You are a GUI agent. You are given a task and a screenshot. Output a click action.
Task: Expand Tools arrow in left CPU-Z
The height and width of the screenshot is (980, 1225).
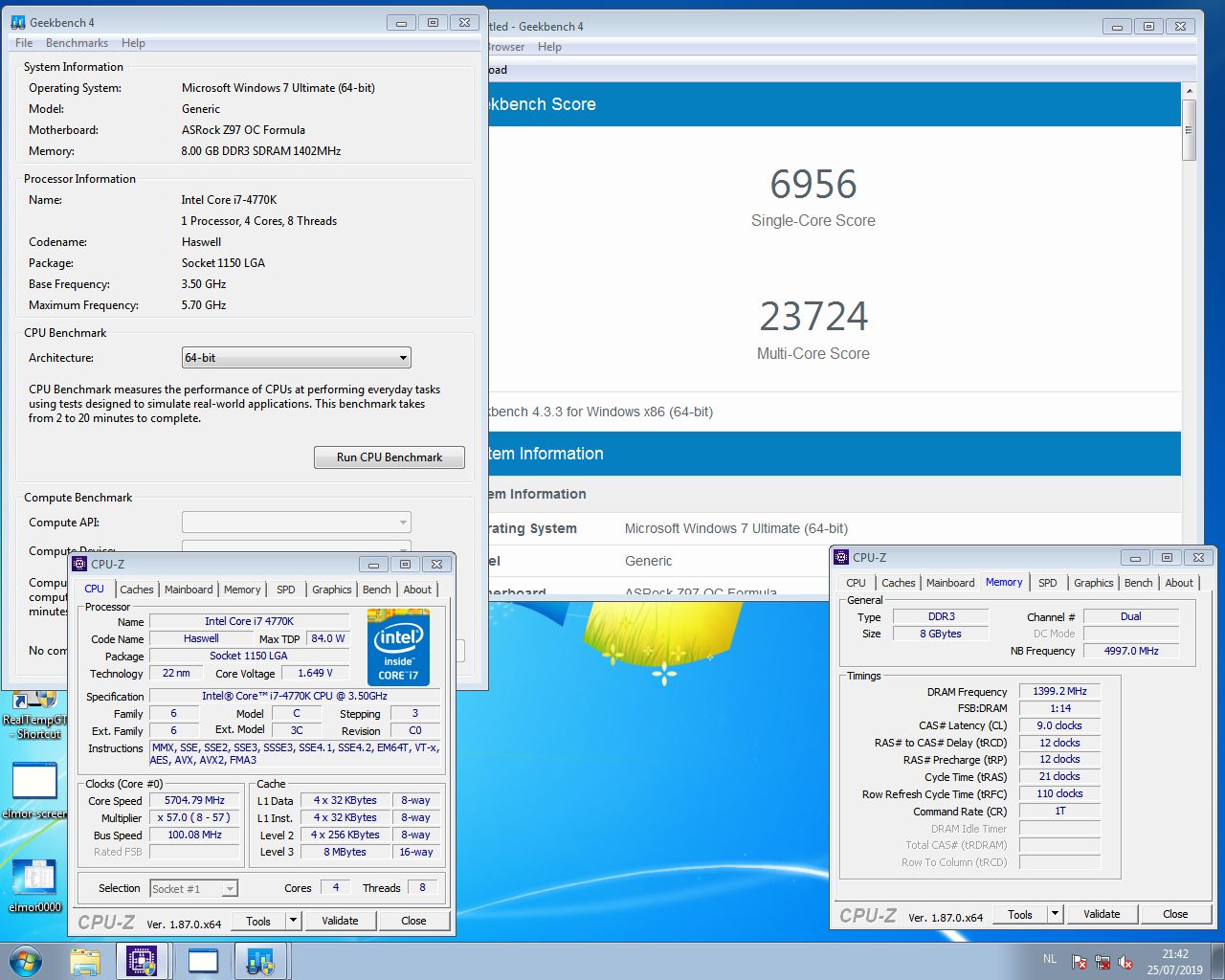294,921
